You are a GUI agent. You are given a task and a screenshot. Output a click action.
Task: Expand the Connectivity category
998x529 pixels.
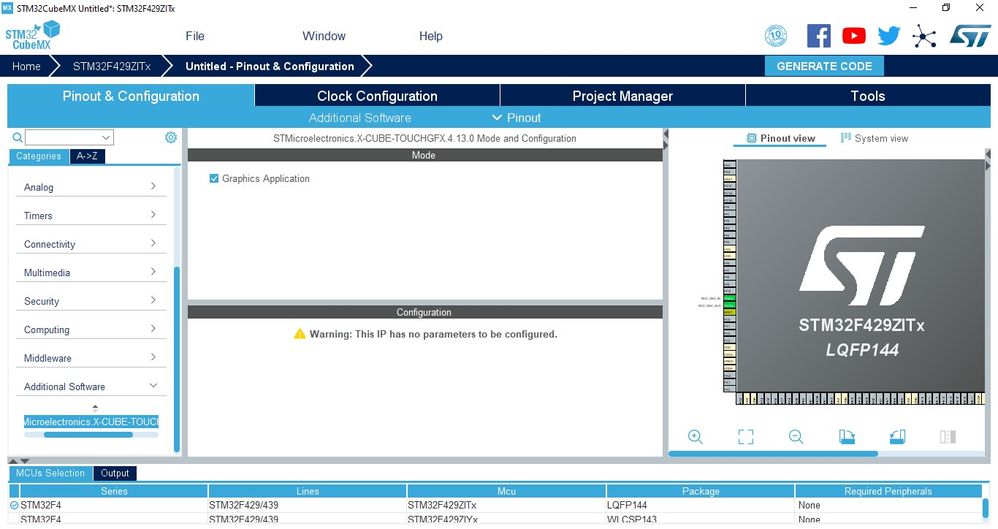153,243
